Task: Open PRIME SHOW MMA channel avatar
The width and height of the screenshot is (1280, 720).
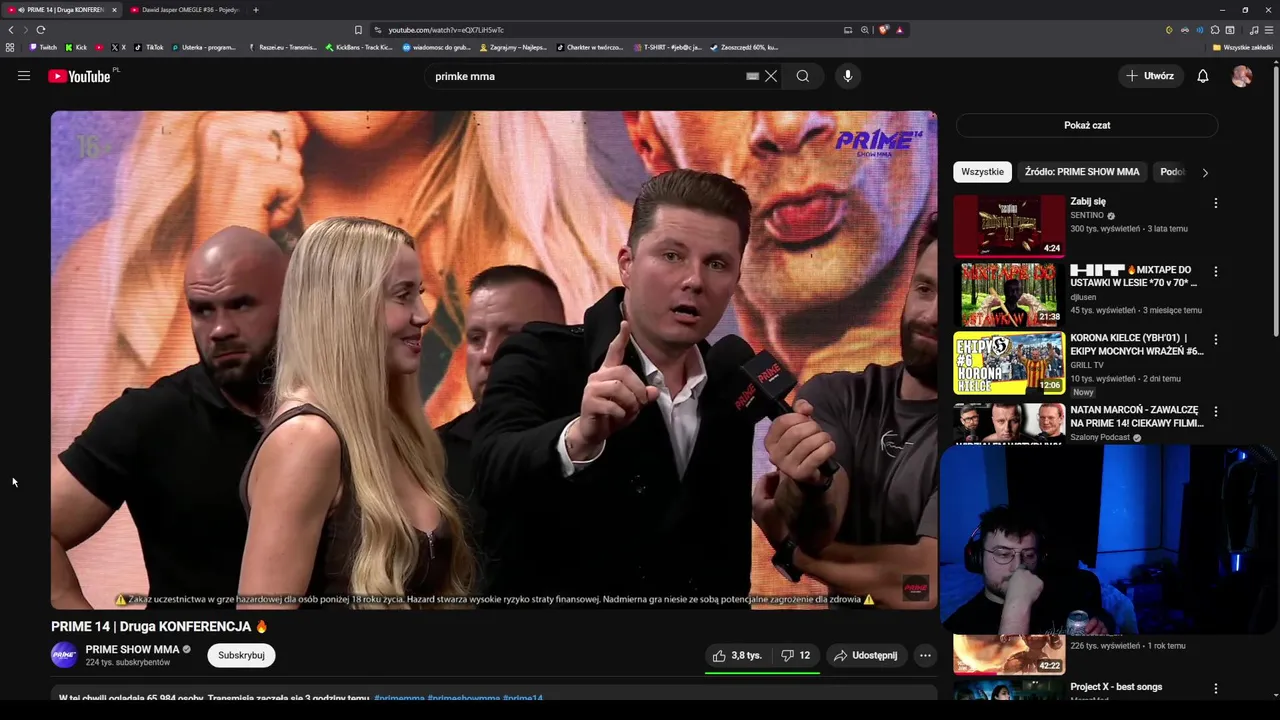Action: tap(64, 655)
